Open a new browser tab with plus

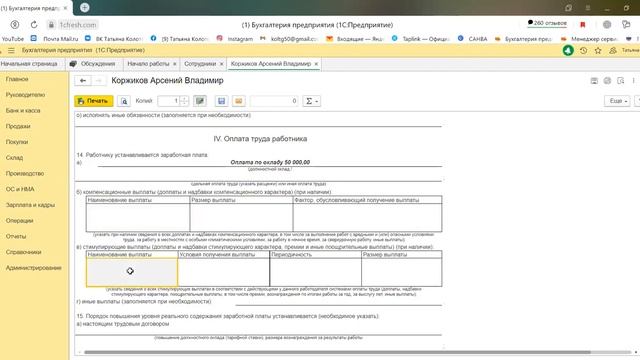coord(84,7)
